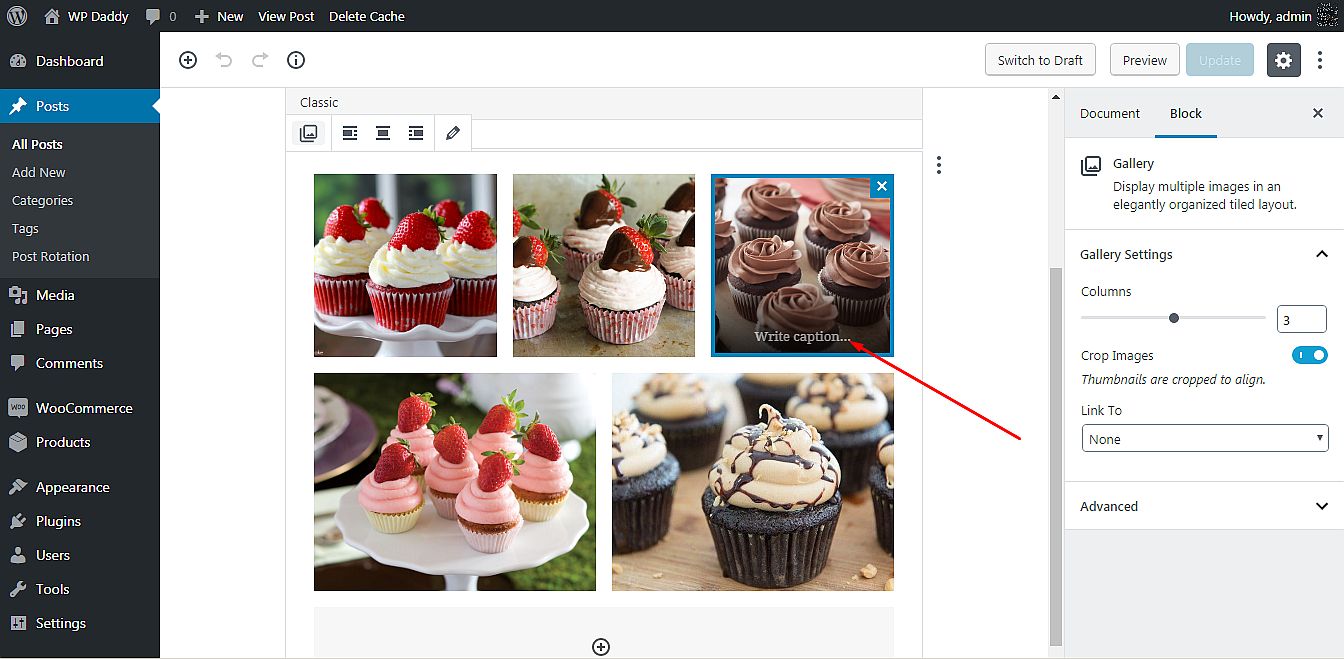1344x659 pixels.
Task: Click Add New under Posts
Action: click(39, 172)
